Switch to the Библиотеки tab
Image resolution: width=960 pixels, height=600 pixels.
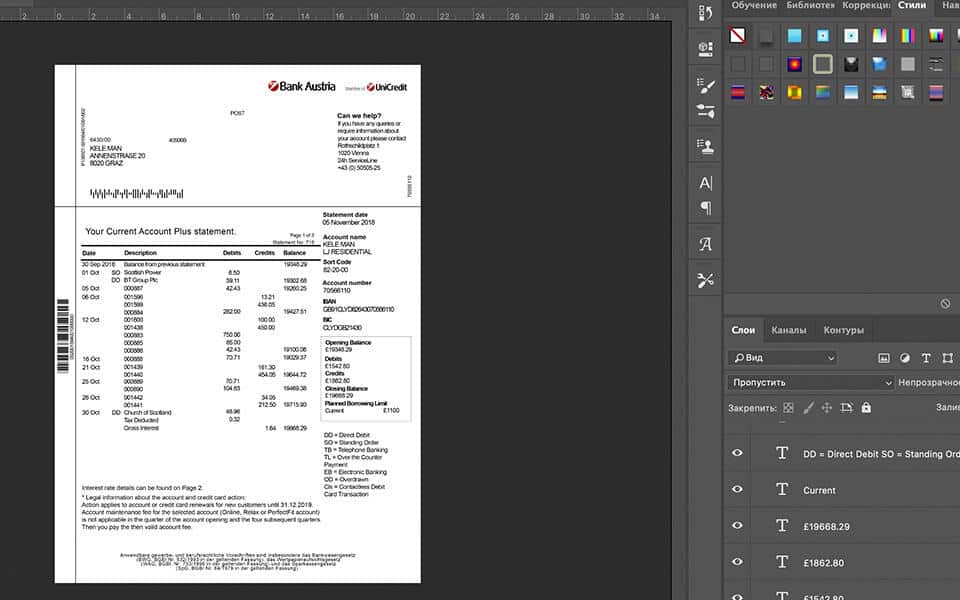(811, 6)
